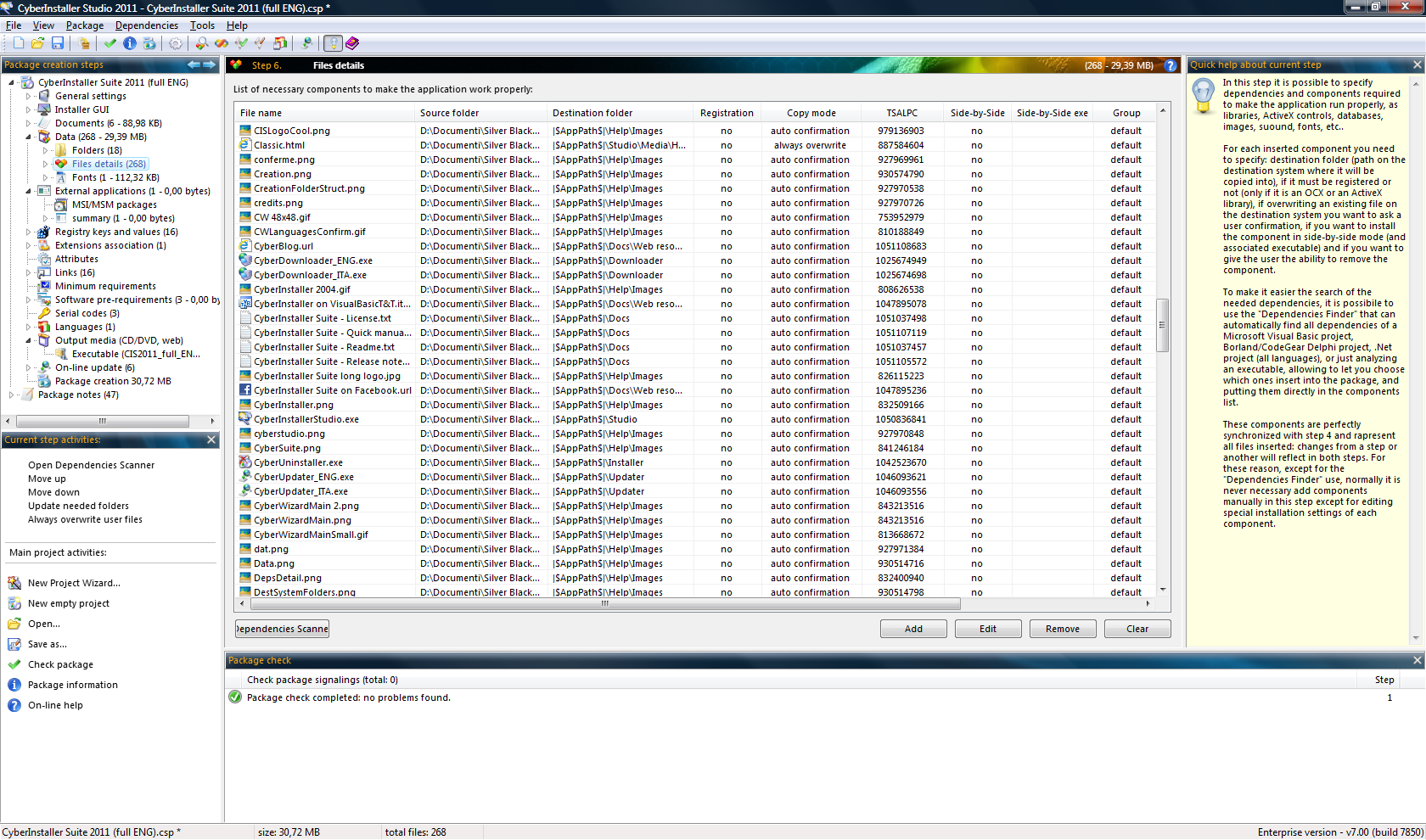The image size is (1426, 840).
Task: Collapse the Data tree node
Action: (x=28, y=137)
